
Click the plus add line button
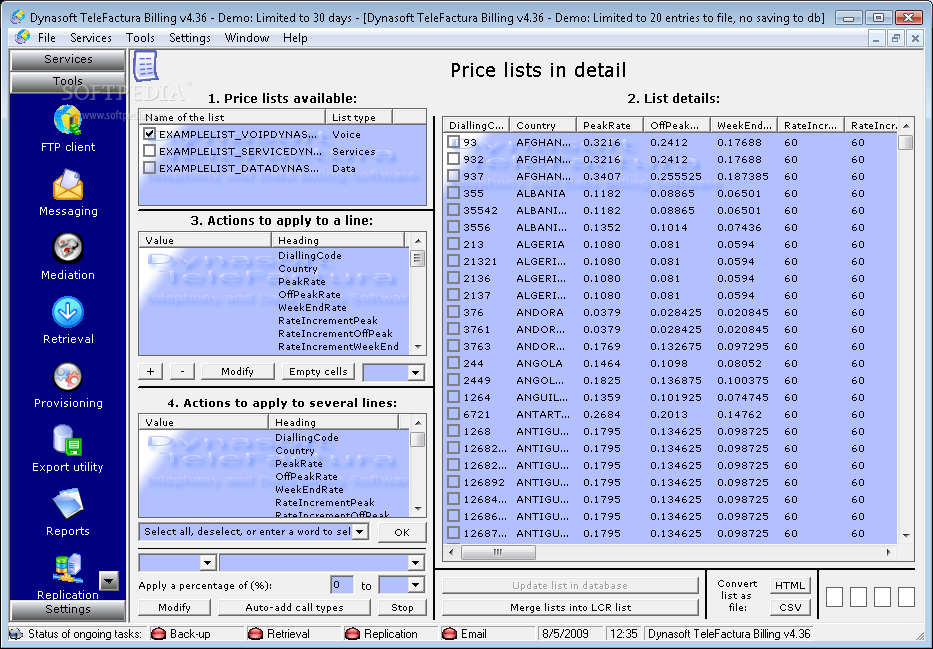click(x=151, y=371)
